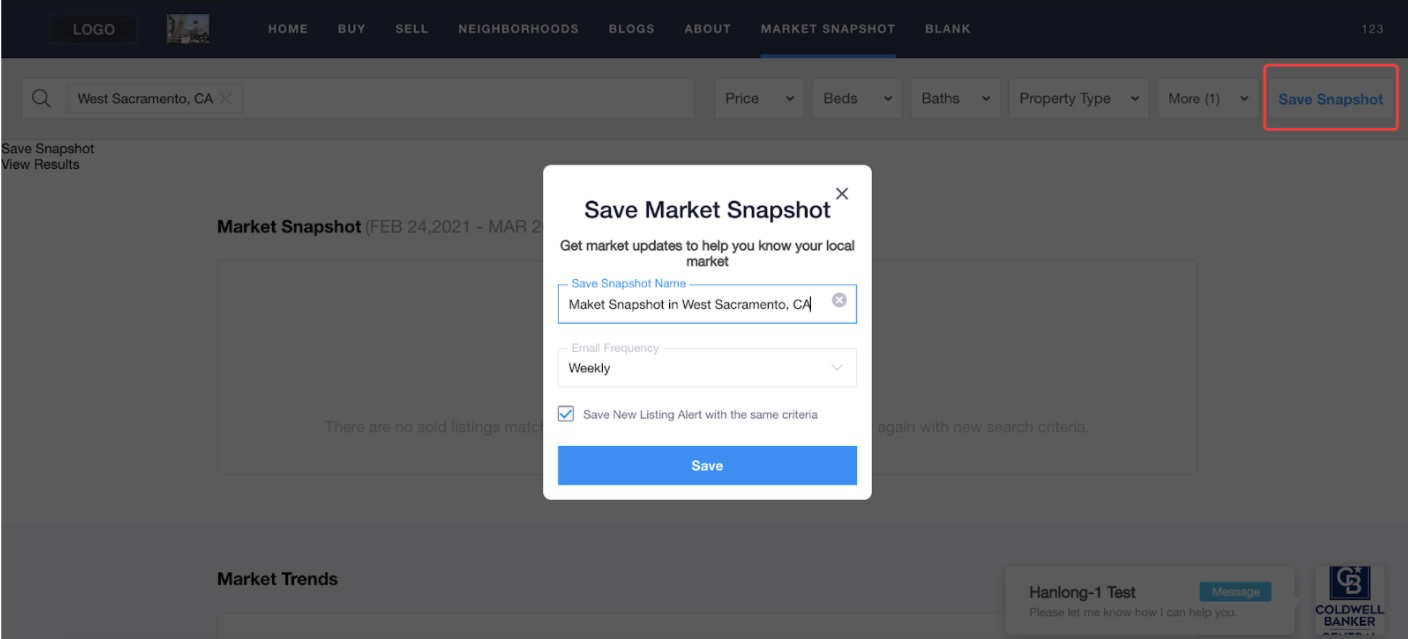Screen dimensions: 1408x639
Task: Click into the Save Snapshot Name field
Action: [x=695, y=304]
